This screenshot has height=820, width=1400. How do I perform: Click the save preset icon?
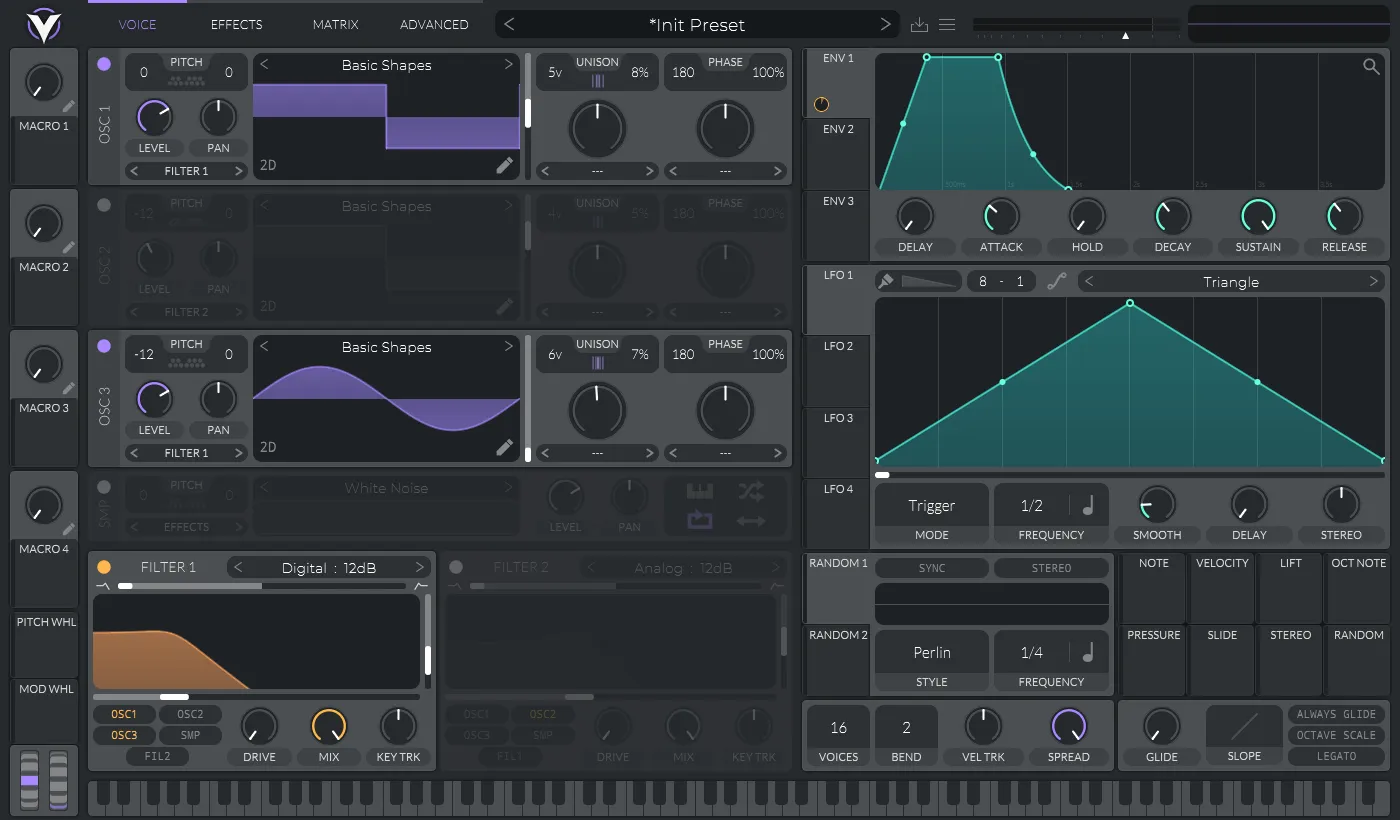(x=920, y=25)
